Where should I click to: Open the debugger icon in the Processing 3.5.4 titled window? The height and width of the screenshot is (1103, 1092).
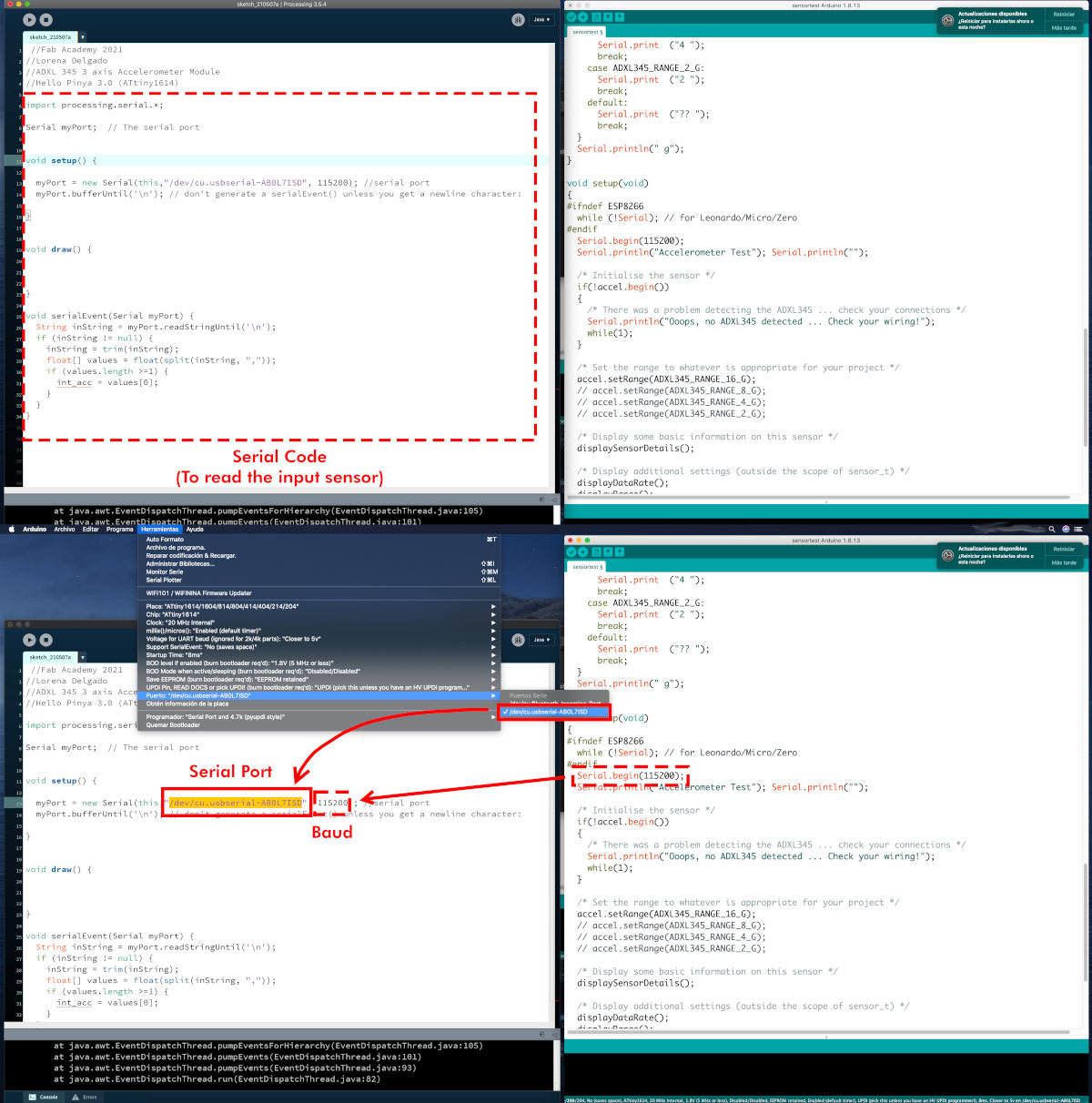pyautogui.click(x=518, y=19)
